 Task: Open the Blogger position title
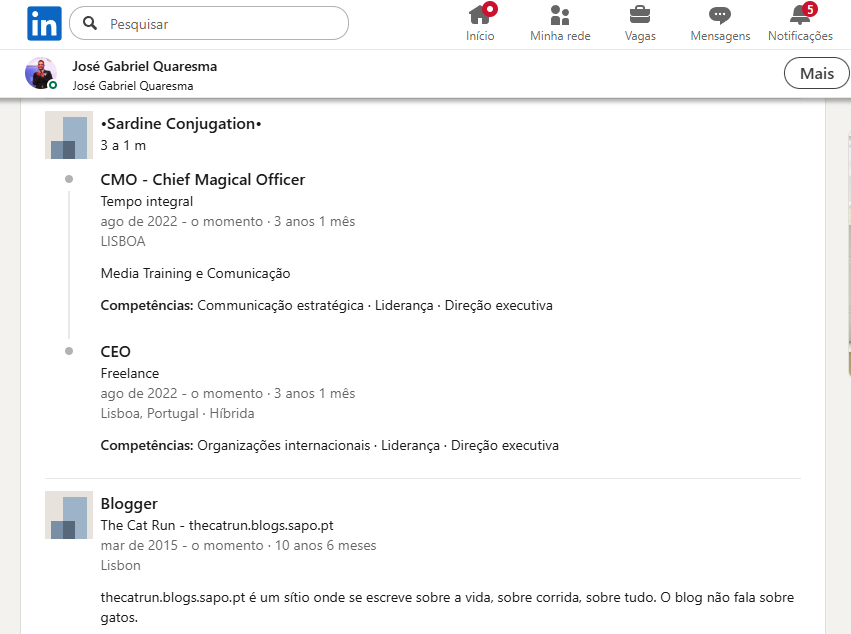pos(129,504)
